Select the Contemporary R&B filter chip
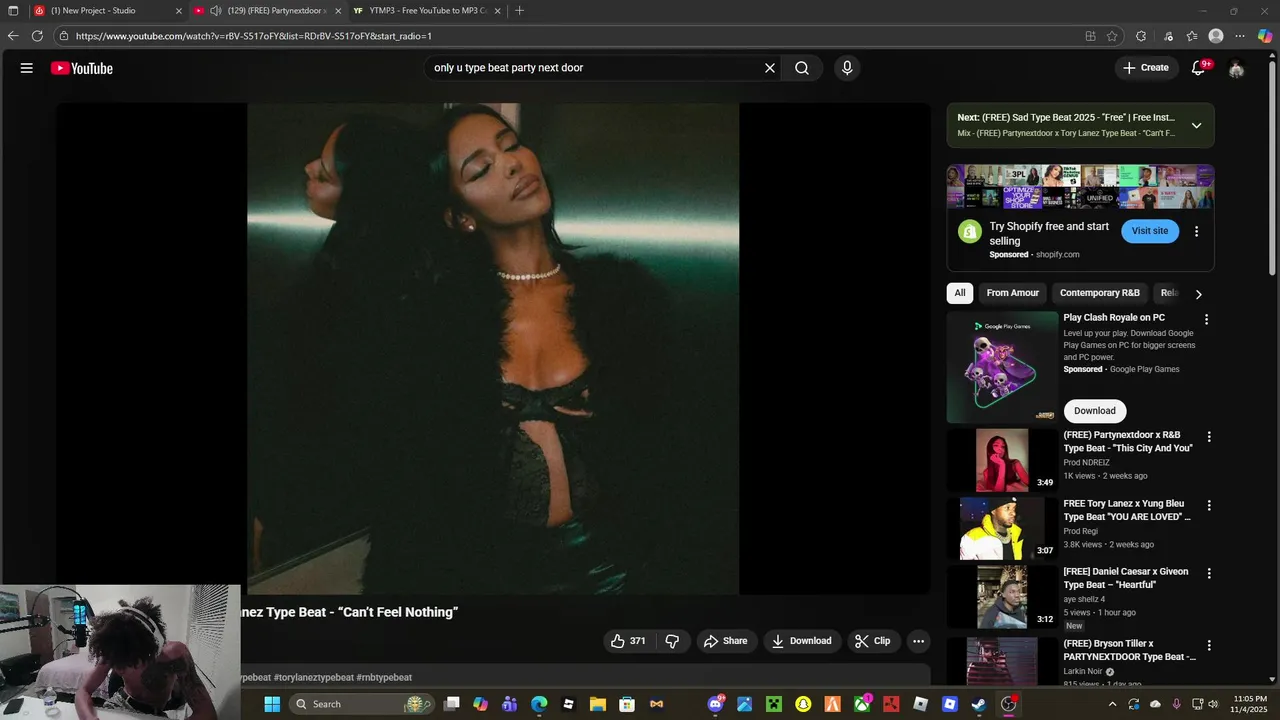The width and height of the screenshot is (1280, 720). coord(1100,293)
